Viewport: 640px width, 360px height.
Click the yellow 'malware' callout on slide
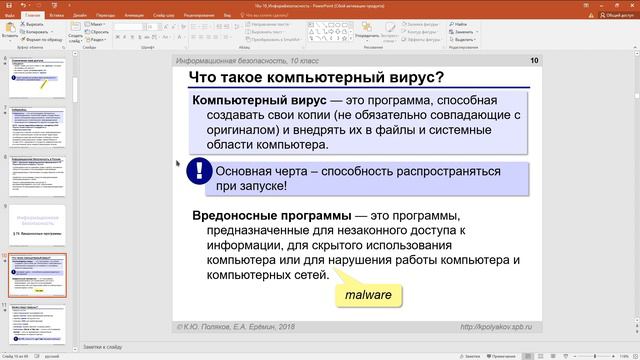point(368,295)
